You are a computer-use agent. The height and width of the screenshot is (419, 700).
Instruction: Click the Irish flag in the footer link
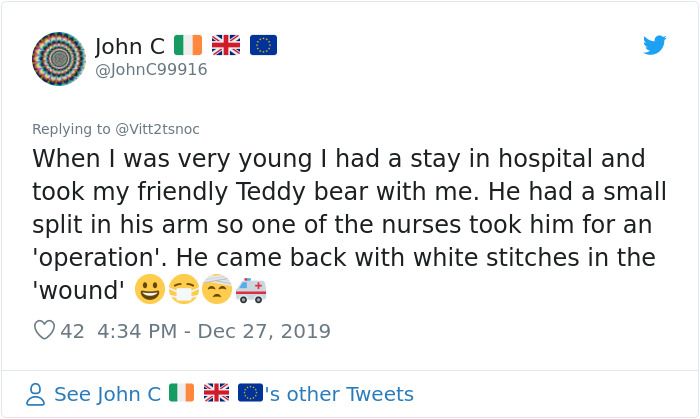point(182,393)
